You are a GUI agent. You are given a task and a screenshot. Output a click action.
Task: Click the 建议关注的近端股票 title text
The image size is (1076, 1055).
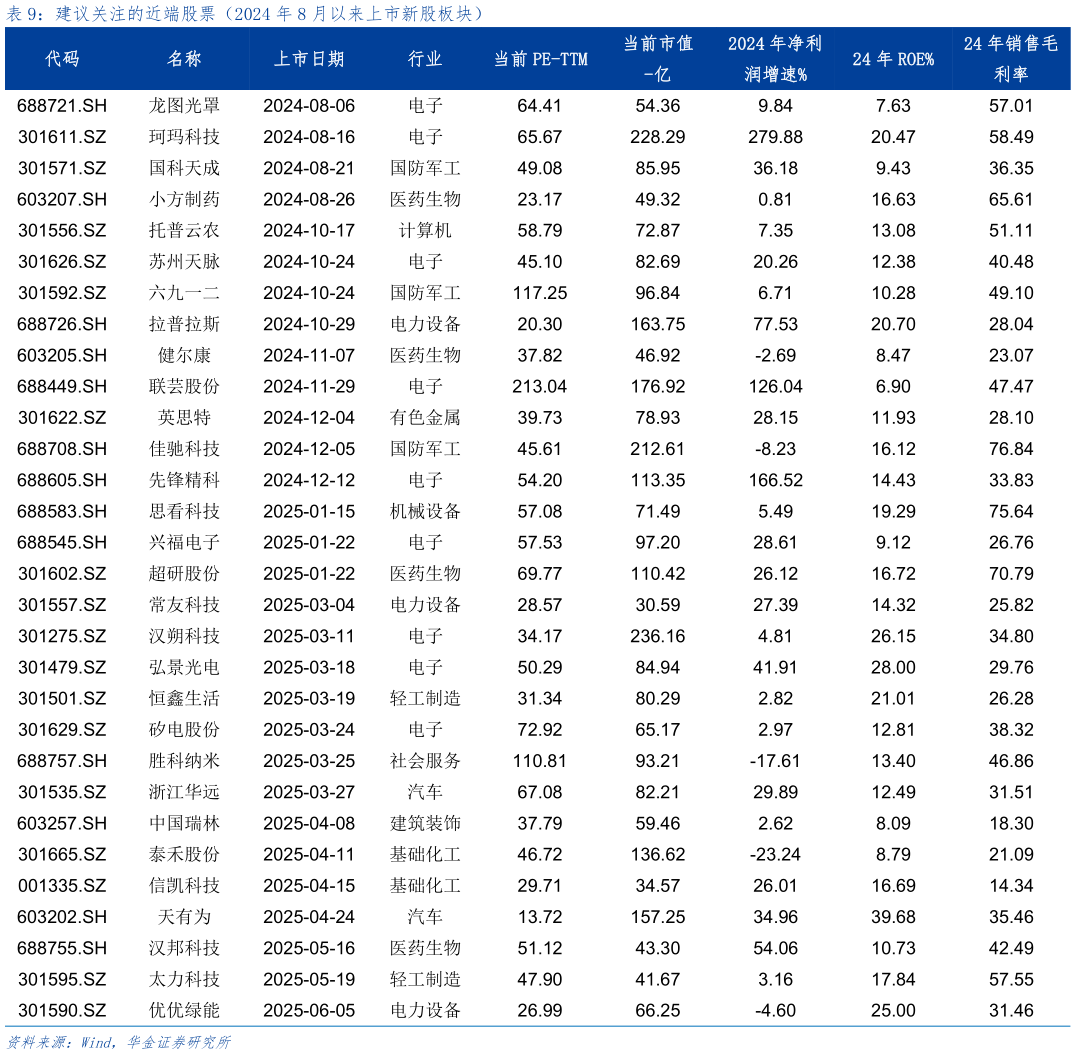click(x=135, y=13)
